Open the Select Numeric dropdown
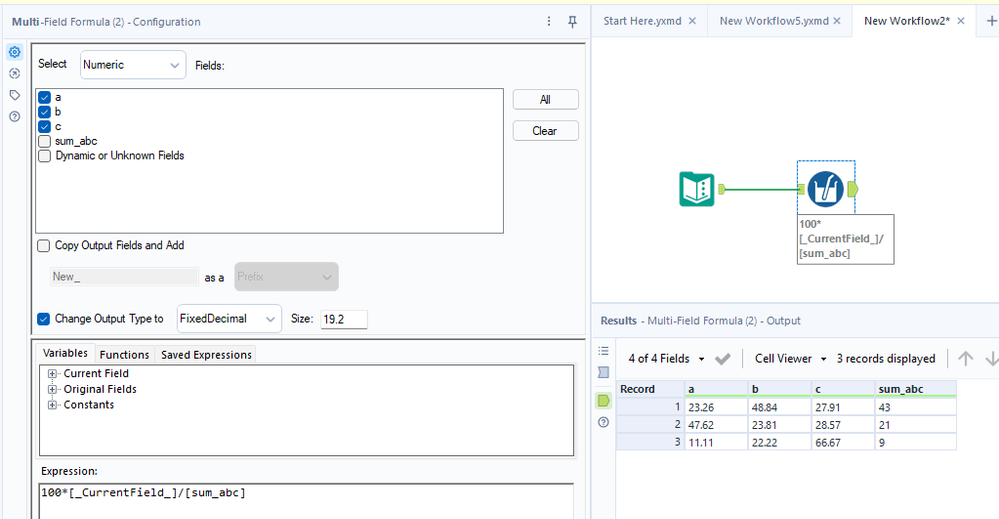 point(133,65)
